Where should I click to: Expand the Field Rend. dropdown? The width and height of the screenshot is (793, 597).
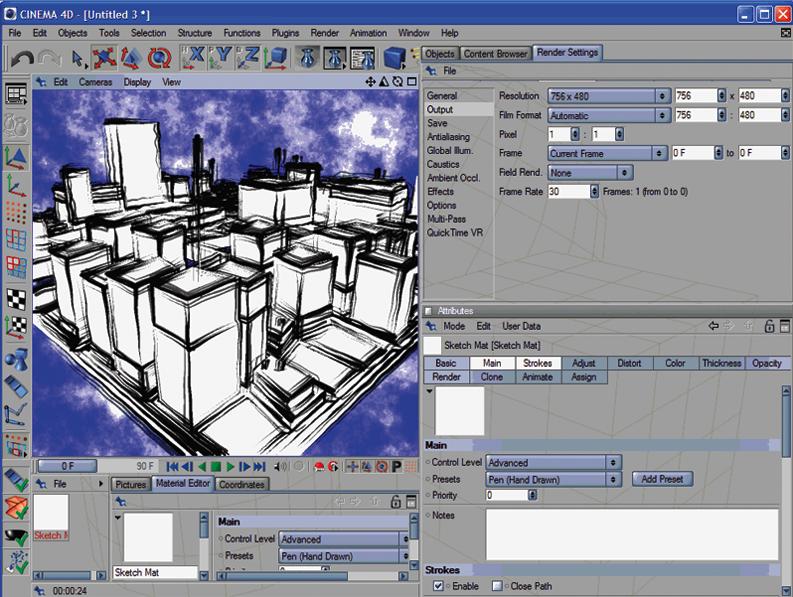(x=590, y=172)
